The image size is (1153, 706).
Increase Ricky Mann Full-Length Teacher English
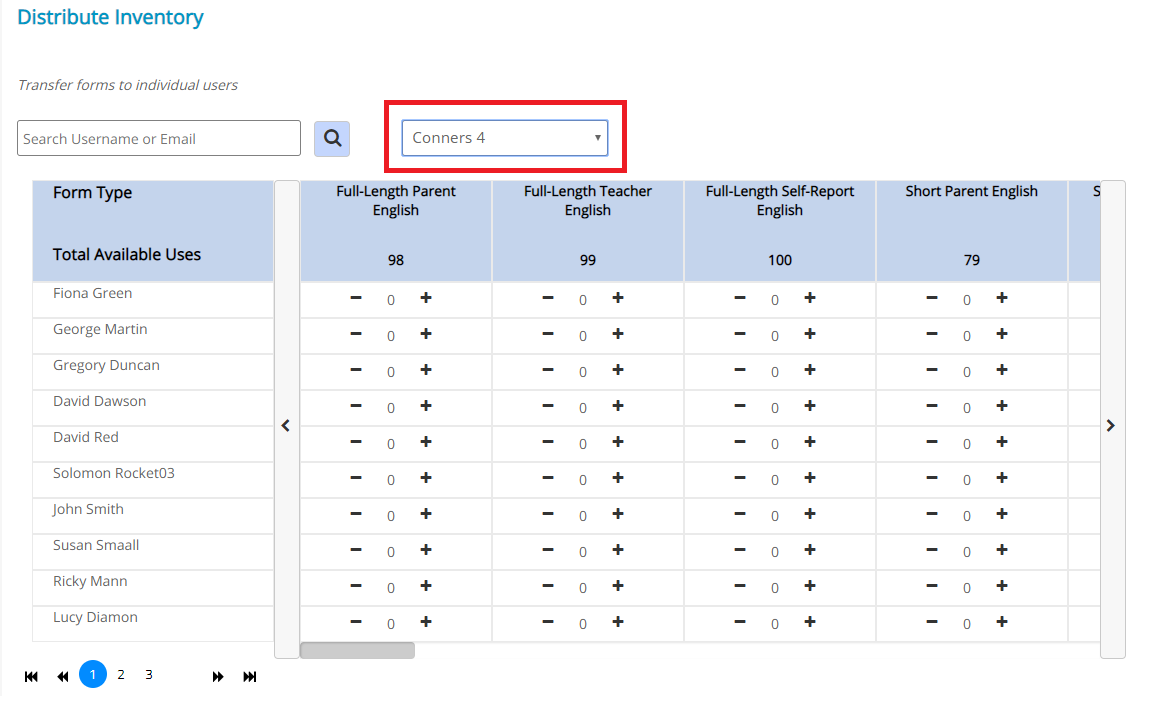tap(618, 586)
